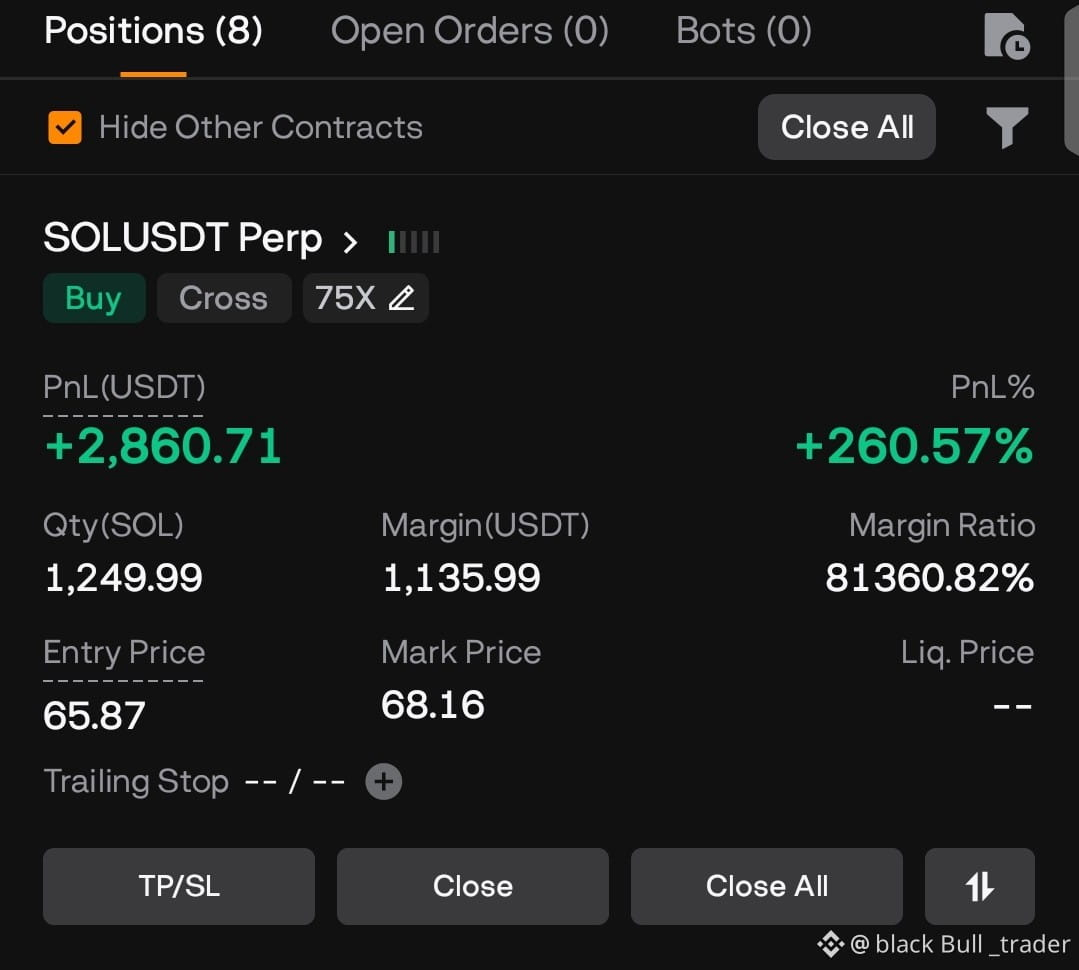
Task: Add trailing stop with plus icon
Action: point(384,782)
